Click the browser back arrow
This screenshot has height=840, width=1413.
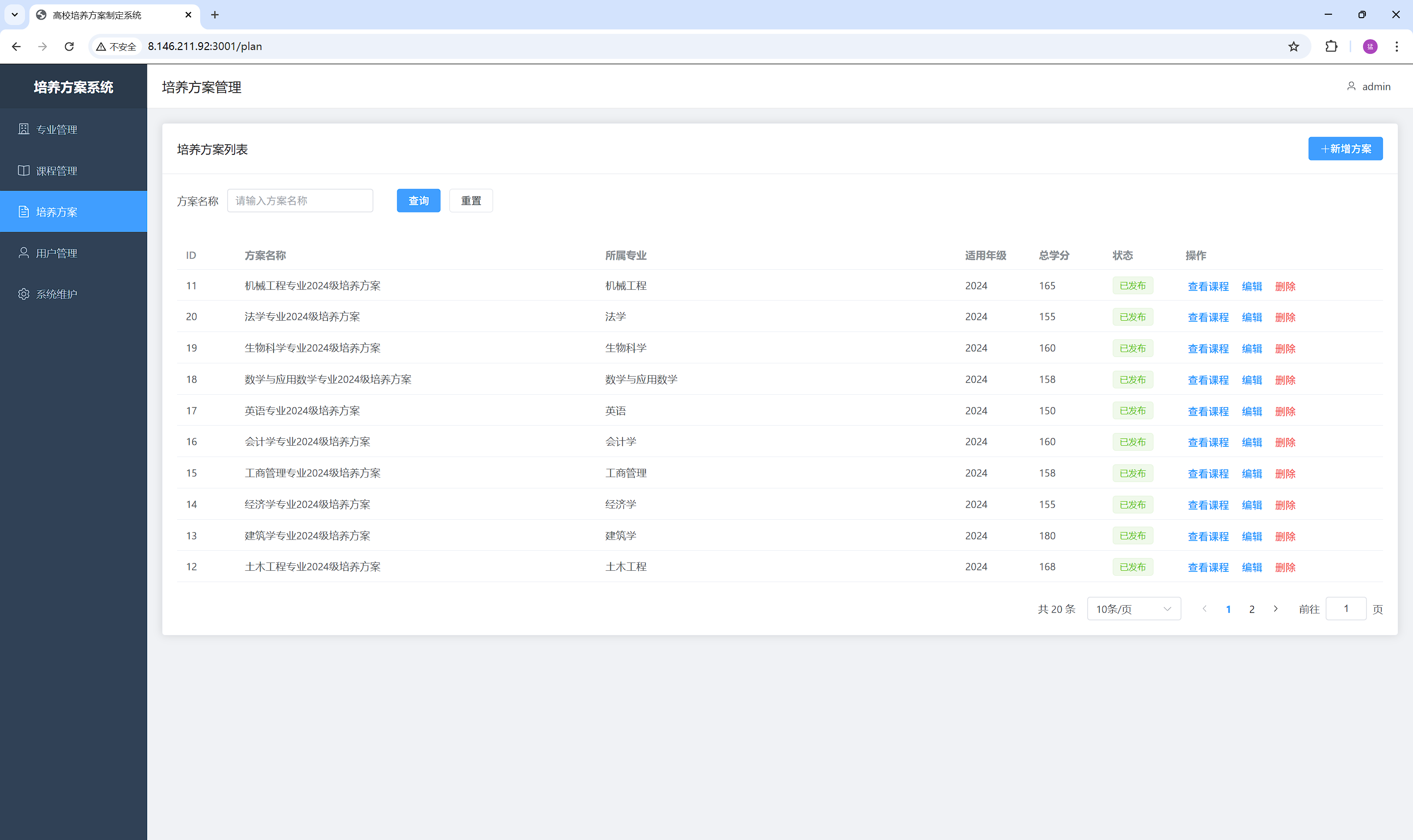16,47
